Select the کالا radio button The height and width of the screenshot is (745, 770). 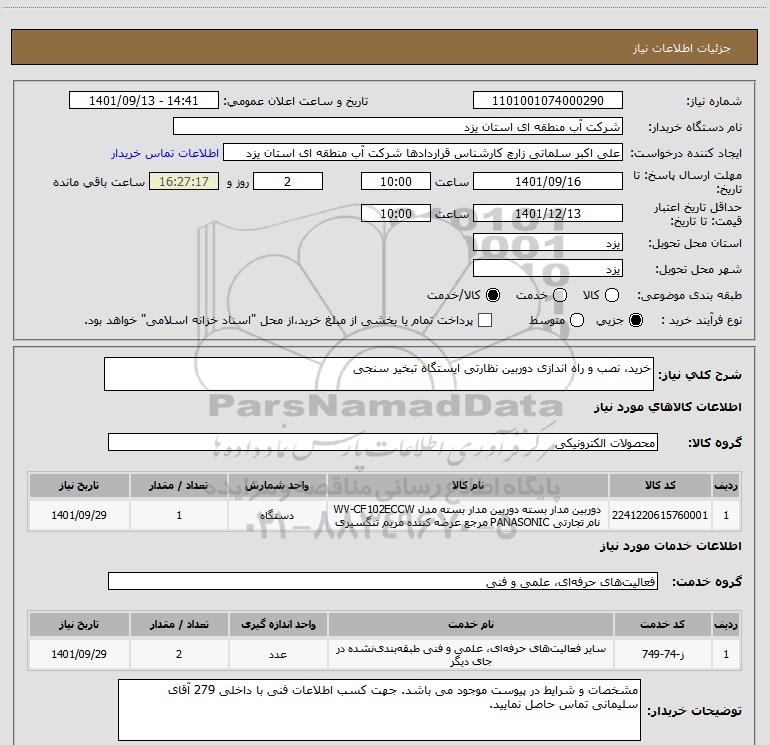(x=612, y=295)
